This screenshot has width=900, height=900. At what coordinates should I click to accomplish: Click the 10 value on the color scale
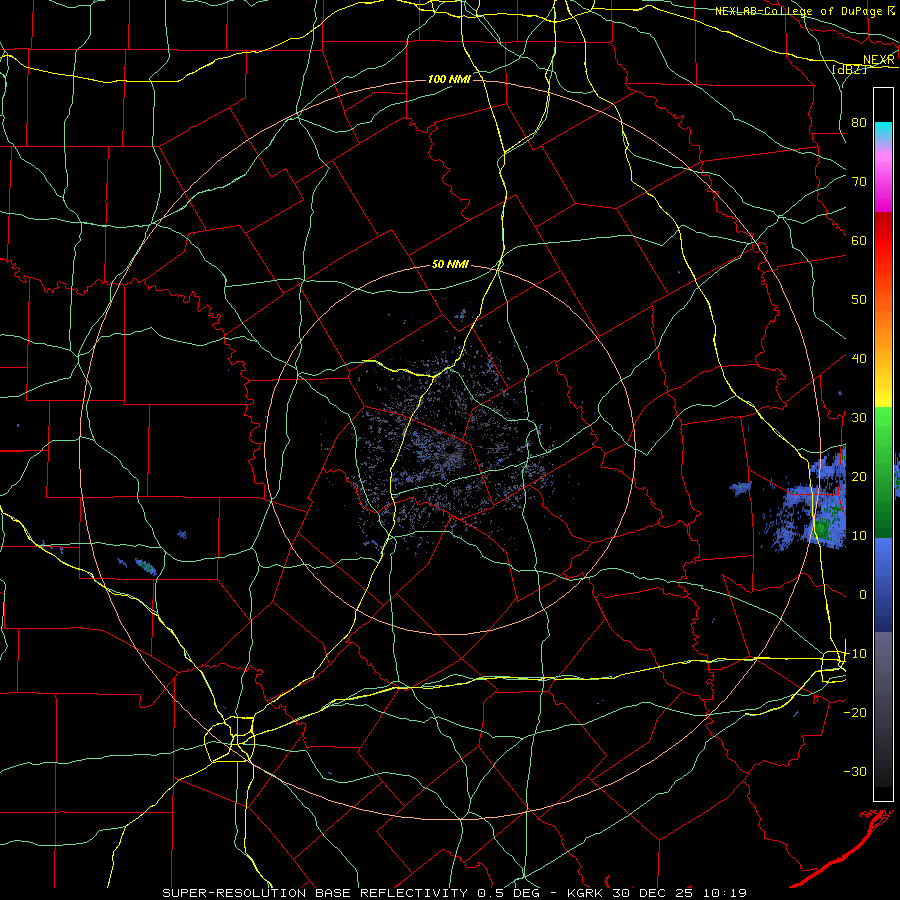tap(859, 536)
